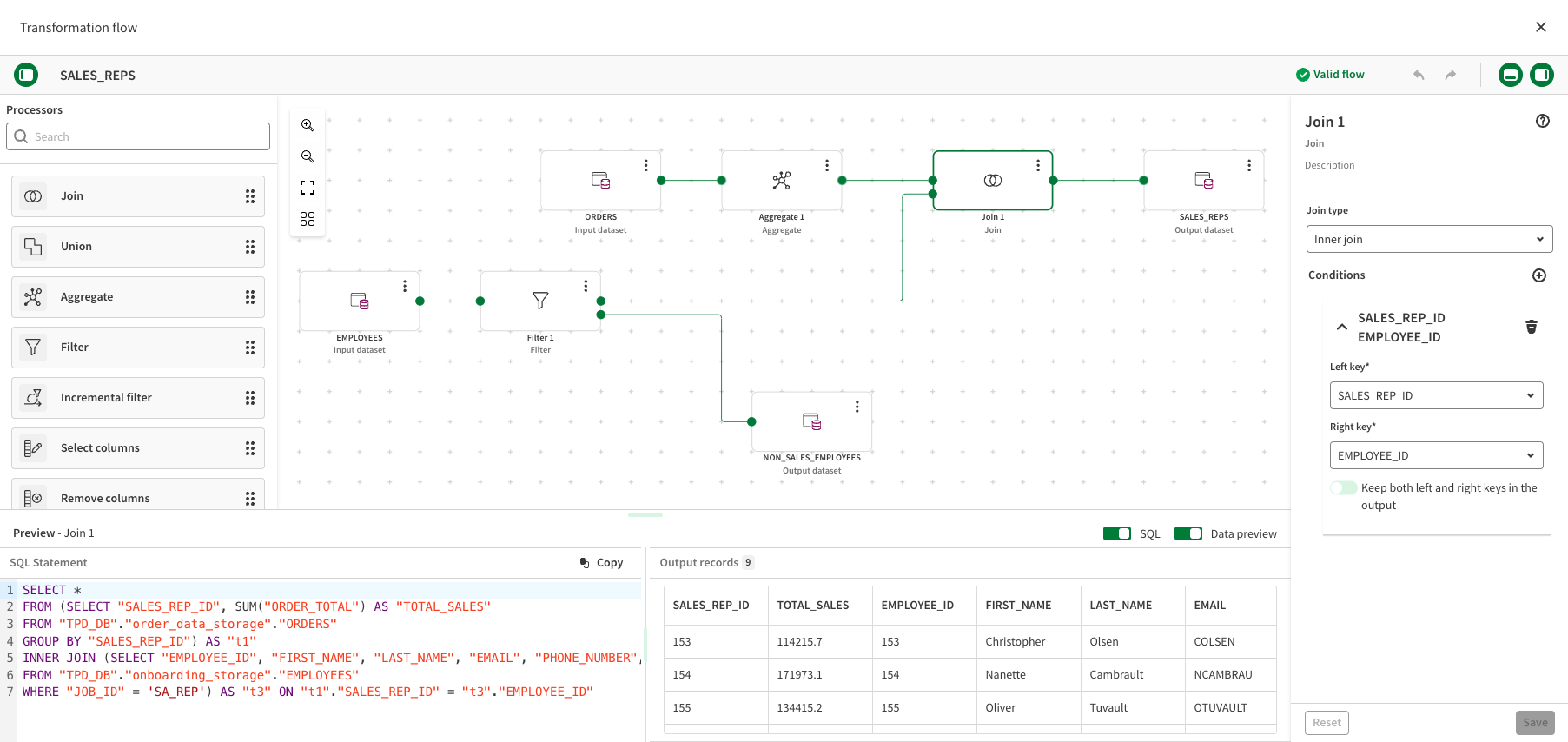
Task: Open the EMPLOYEES node options menu
Action: 405,286
